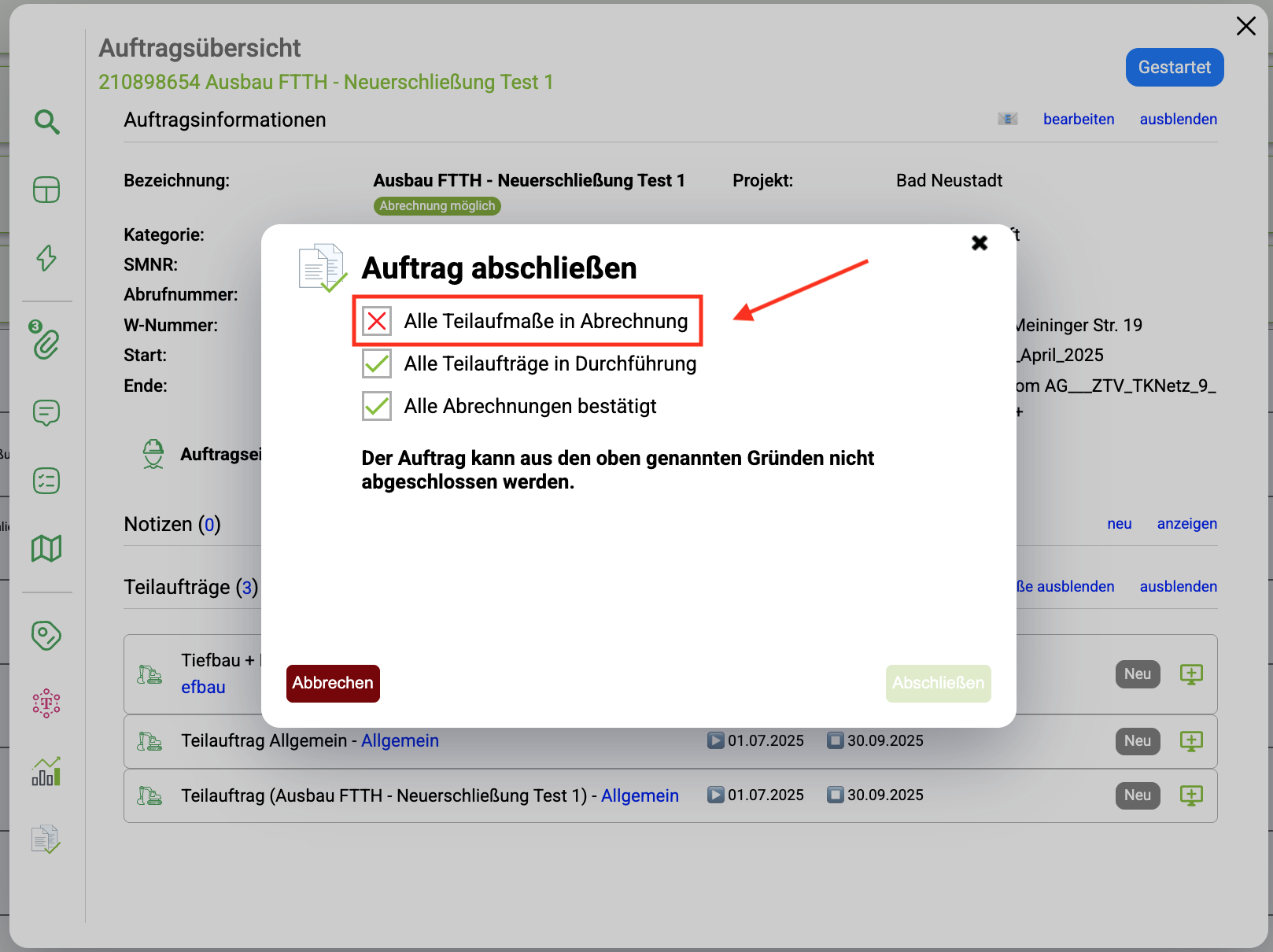
Task: Click bearbeiten link in Auftragsinformationen
Action: pos(1078,119)
